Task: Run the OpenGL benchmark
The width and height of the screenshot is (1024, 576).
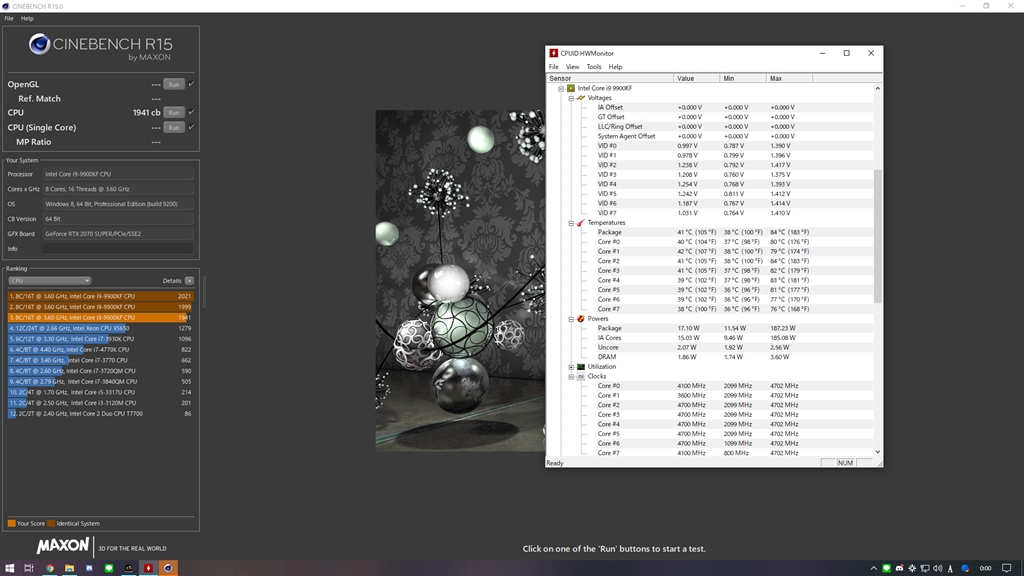Action: pyautogui.click(x=174, y=84)
